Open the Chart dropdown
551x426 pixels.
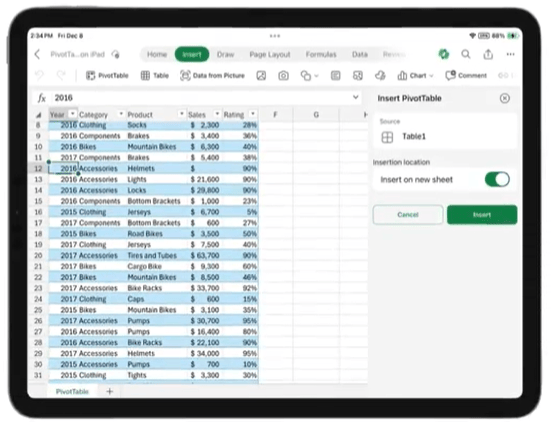(x=415, y=76)
